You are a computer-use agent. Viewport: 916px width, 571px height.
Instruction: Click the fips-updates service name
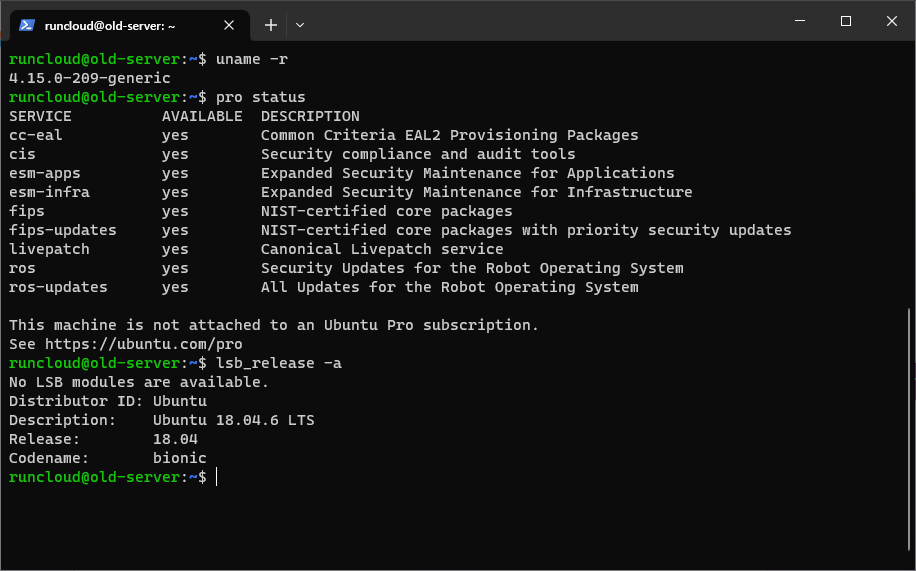coord(63,230)
